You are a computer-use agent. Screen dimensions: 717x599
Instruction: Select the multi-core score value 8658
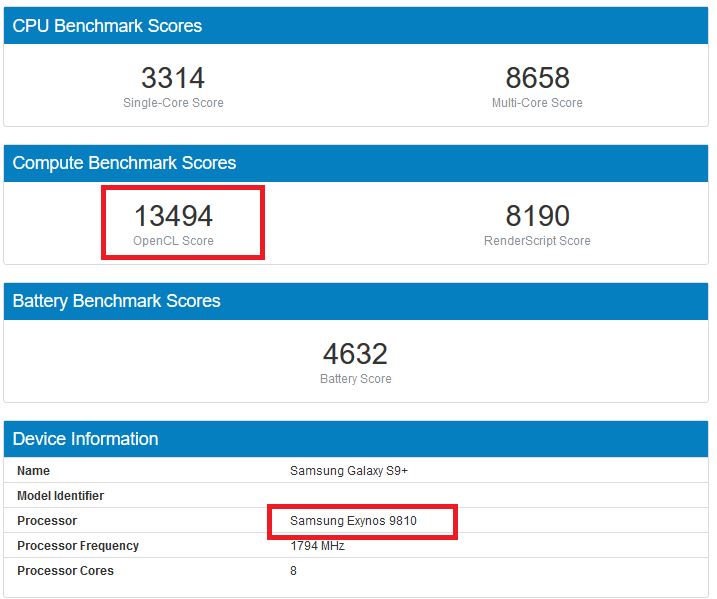(x=537, y=78)
